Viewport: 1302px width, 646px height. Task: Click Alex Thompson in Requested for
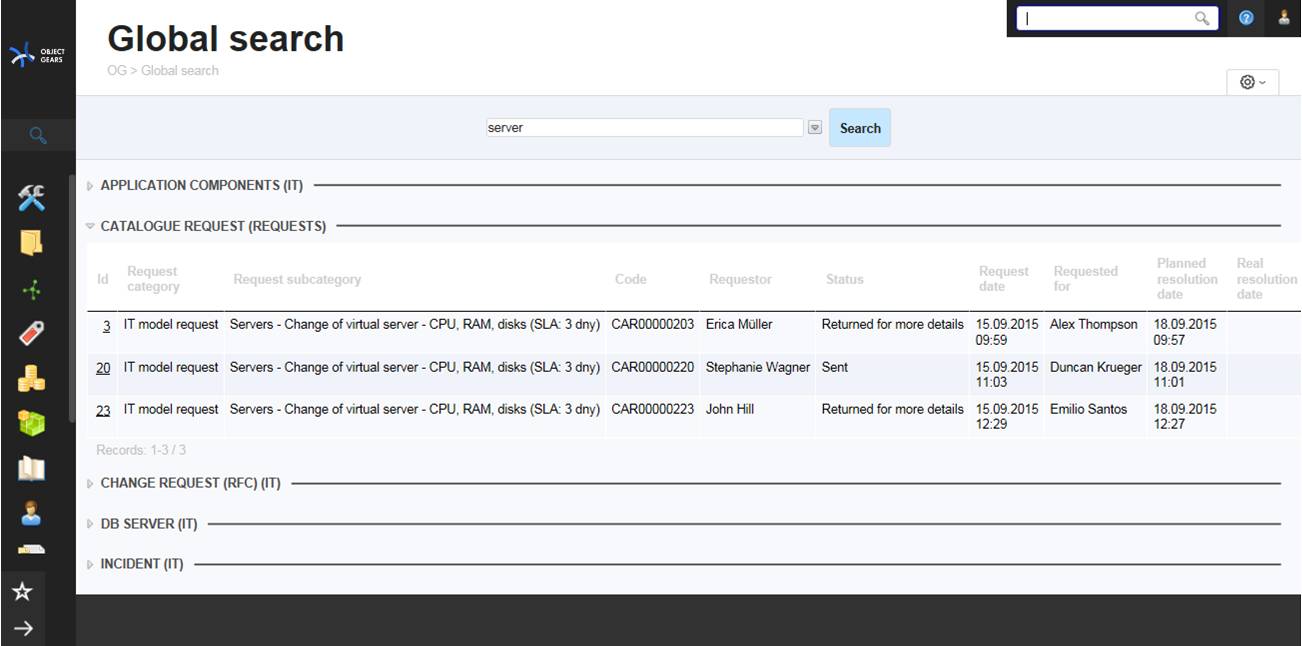(x=1094, y=325)
